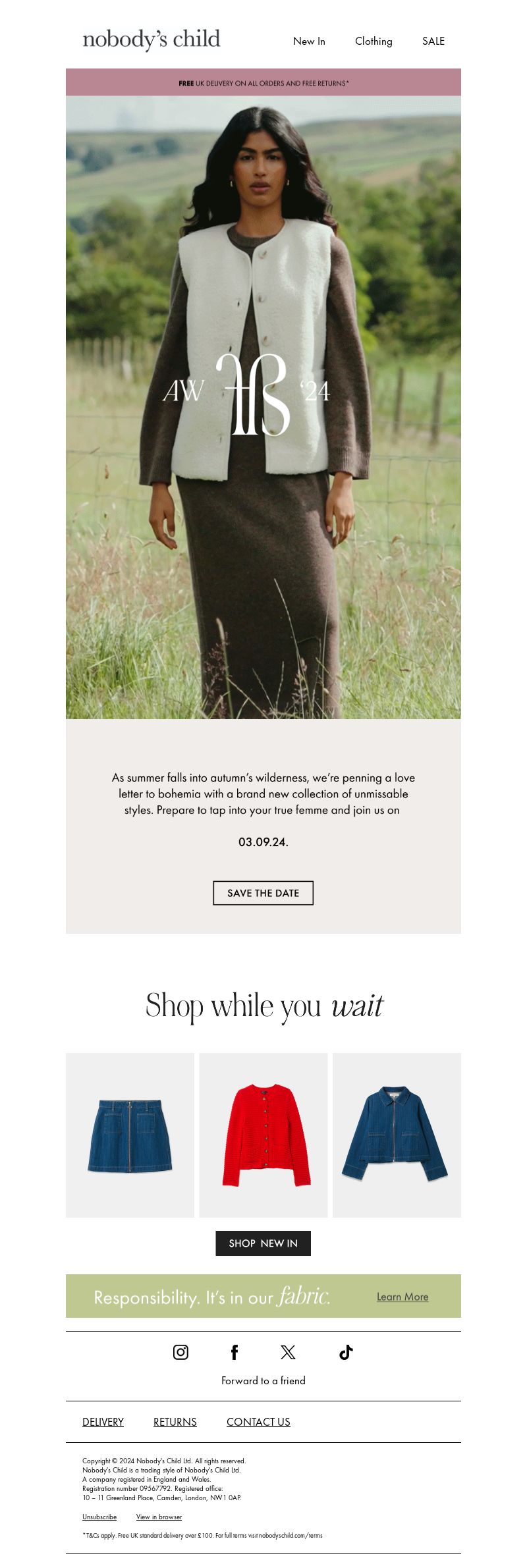This screenshot has height=1568, width=527.
Task: Open the Clothing menu item
Action: click(x=374, y=41)
